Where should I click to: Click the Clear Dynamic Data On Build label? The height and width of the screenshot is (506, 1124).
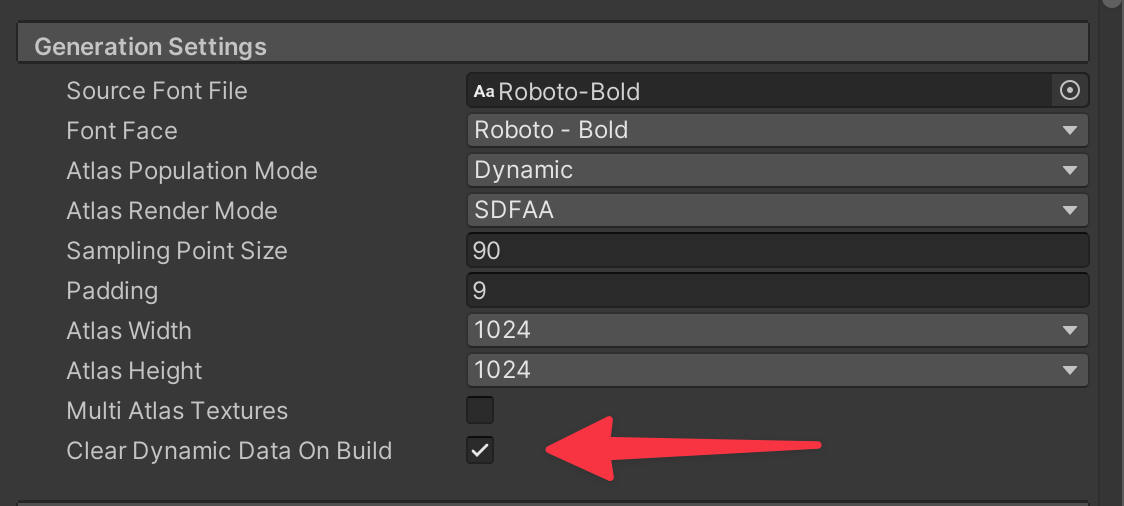pyautogui.click(x=228, y=451)
